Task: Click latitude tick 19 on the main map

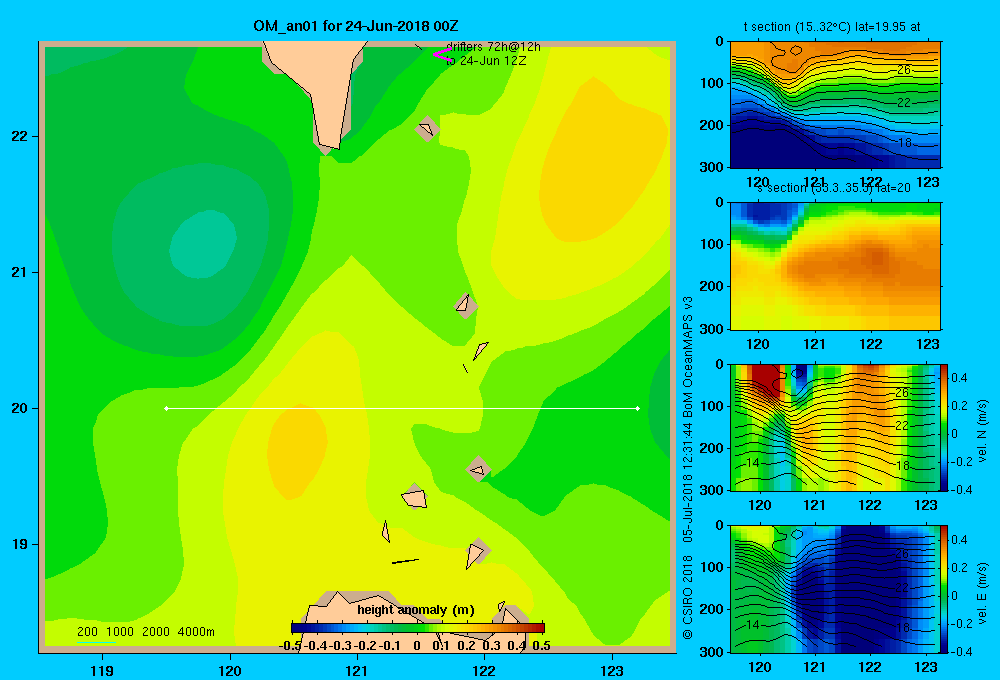Action: [20, 544]
